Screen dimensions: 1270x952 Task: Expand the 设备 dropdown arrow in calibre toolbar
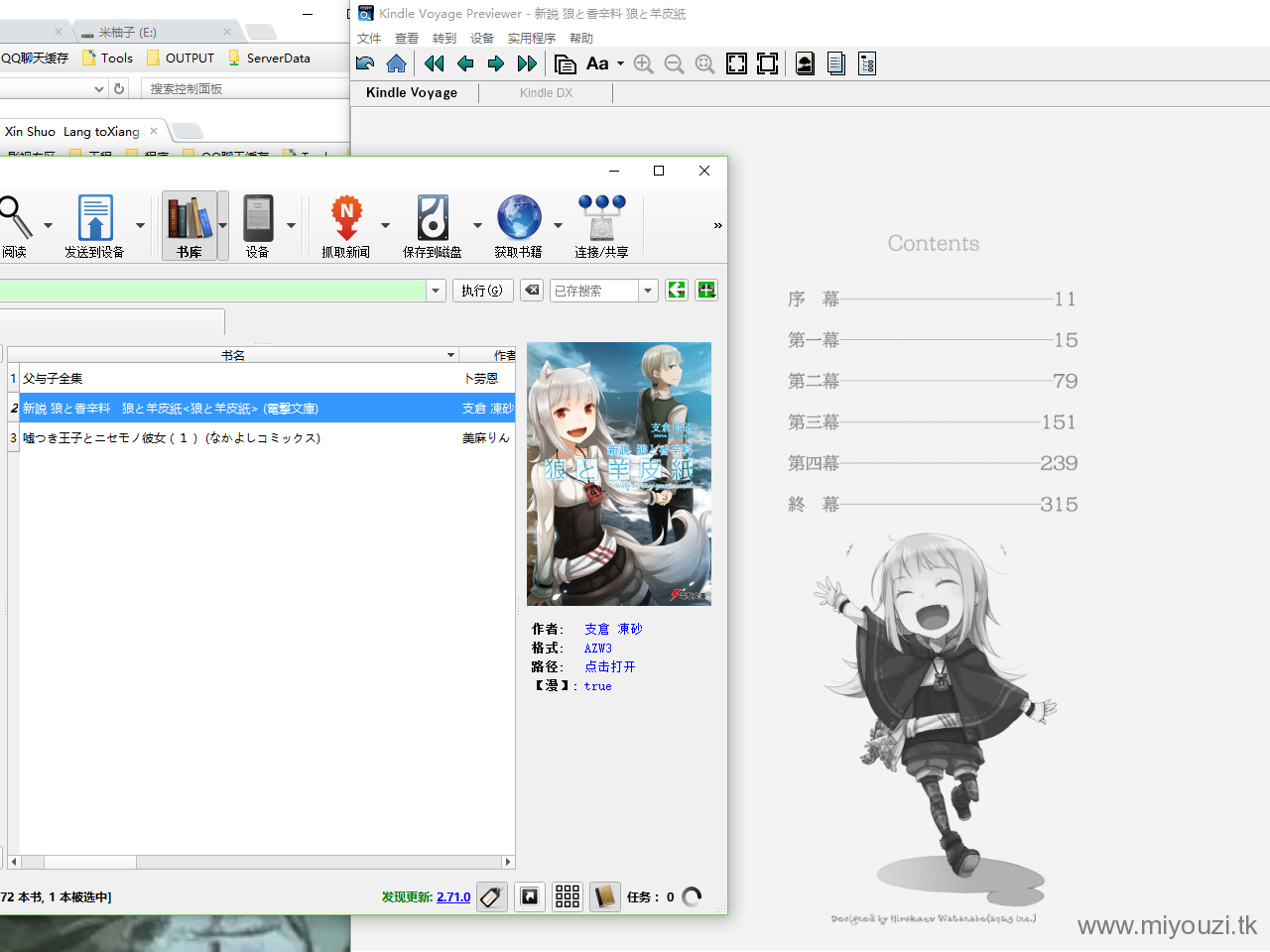coord(291,225)
